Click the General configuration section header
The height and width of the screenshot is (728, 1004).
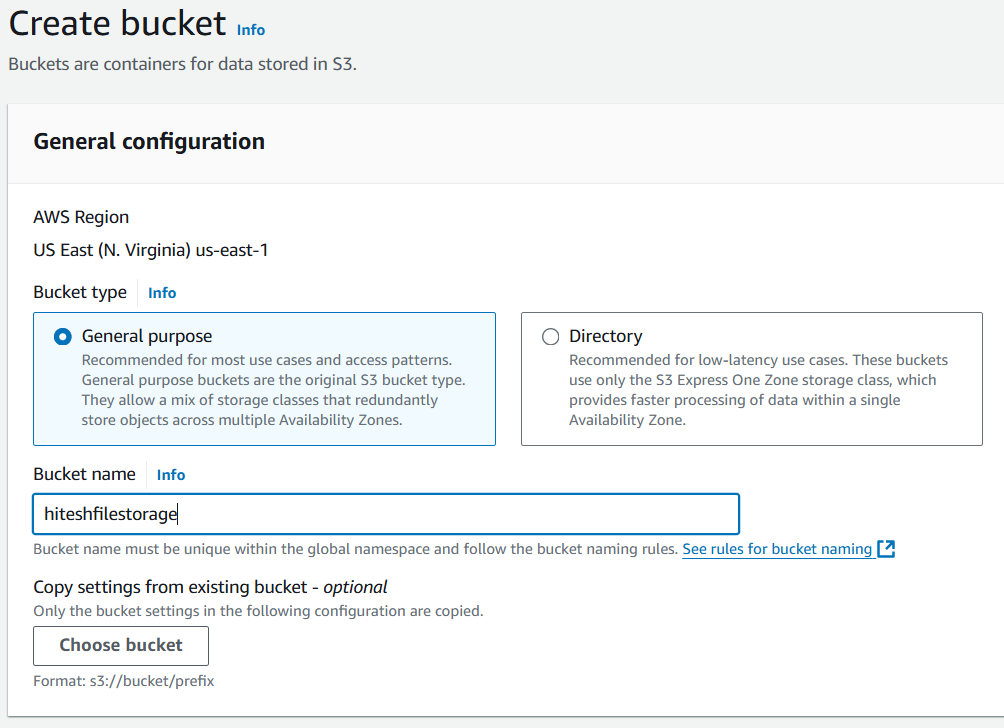click(x=149, y=142)
